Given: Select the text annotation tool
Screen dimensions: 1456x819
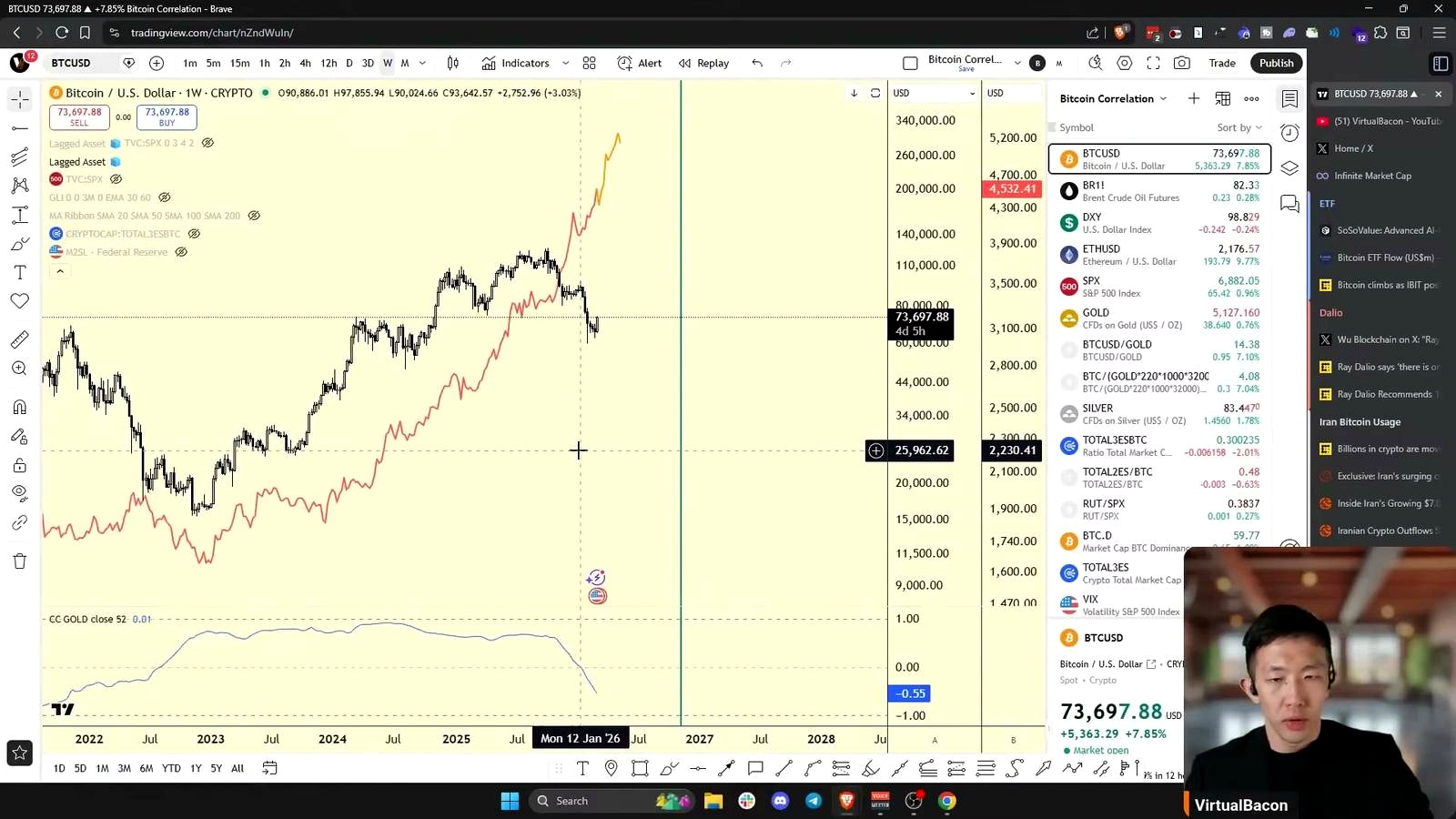Looking at the screenshot, I should (20, 272).
